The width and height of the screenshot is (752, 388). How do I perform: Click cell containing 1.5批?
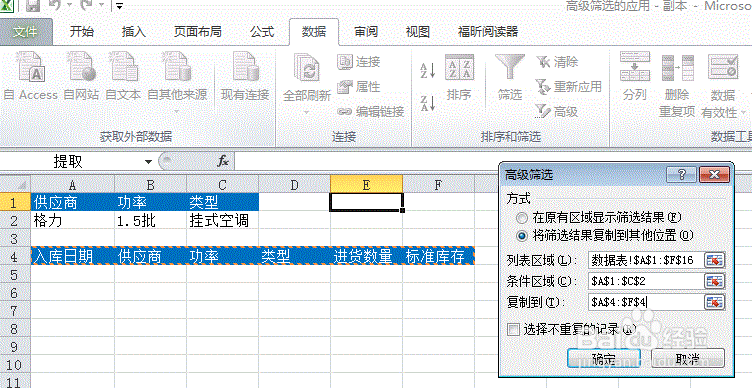tap(151, 221)
